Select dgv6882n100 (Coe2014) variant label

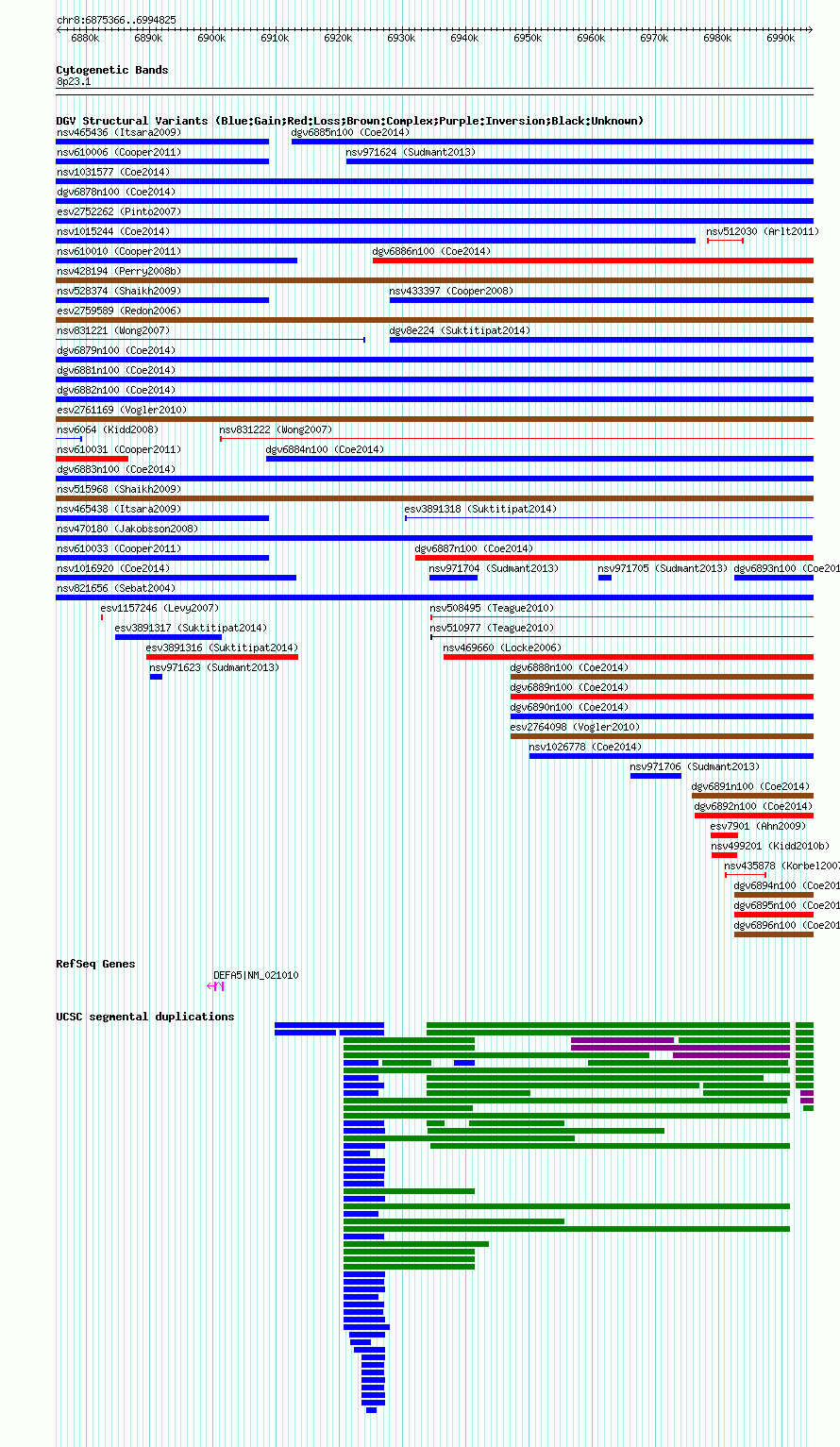pyautogui.click(x=116, y=390)
